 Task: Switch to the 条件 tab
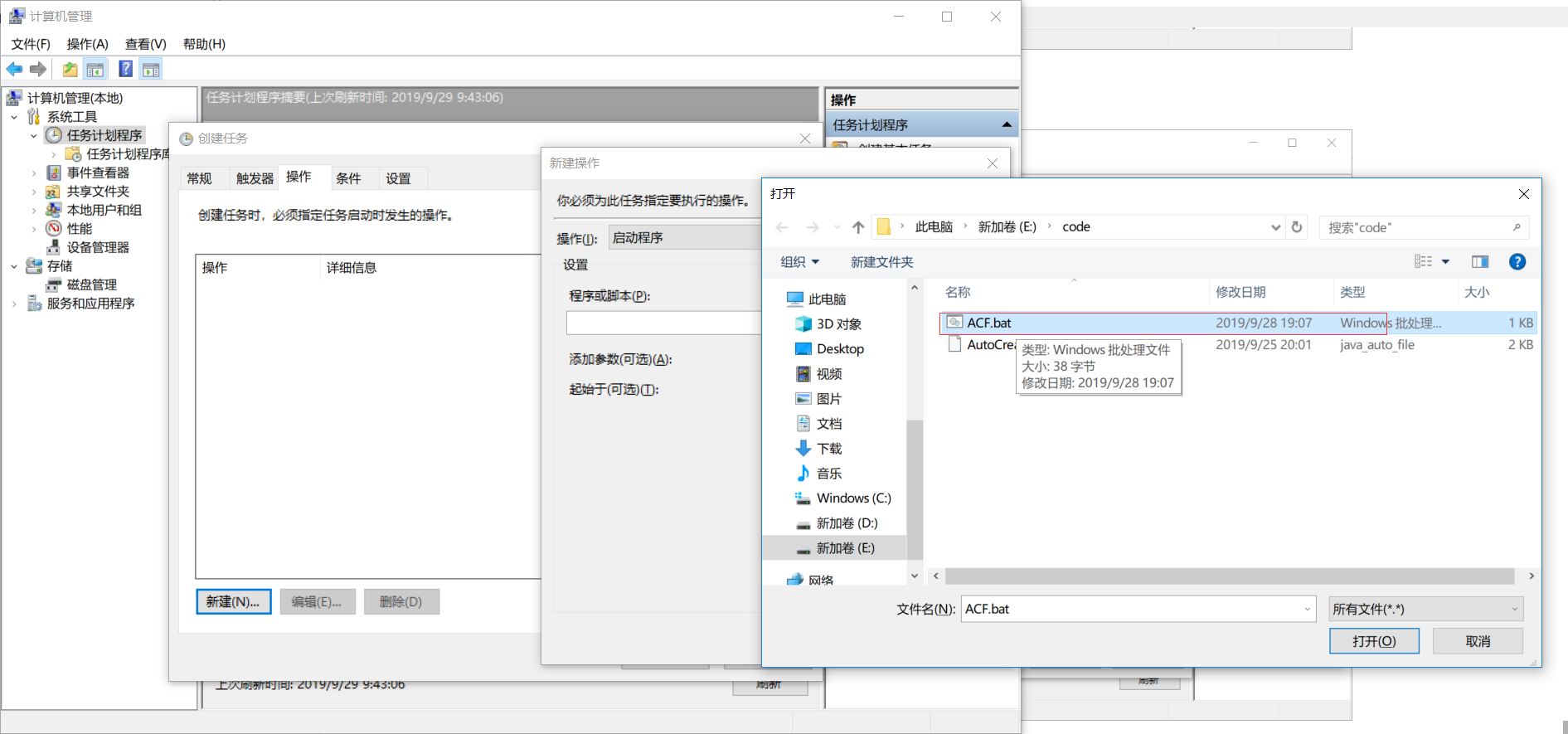[348, 178]
